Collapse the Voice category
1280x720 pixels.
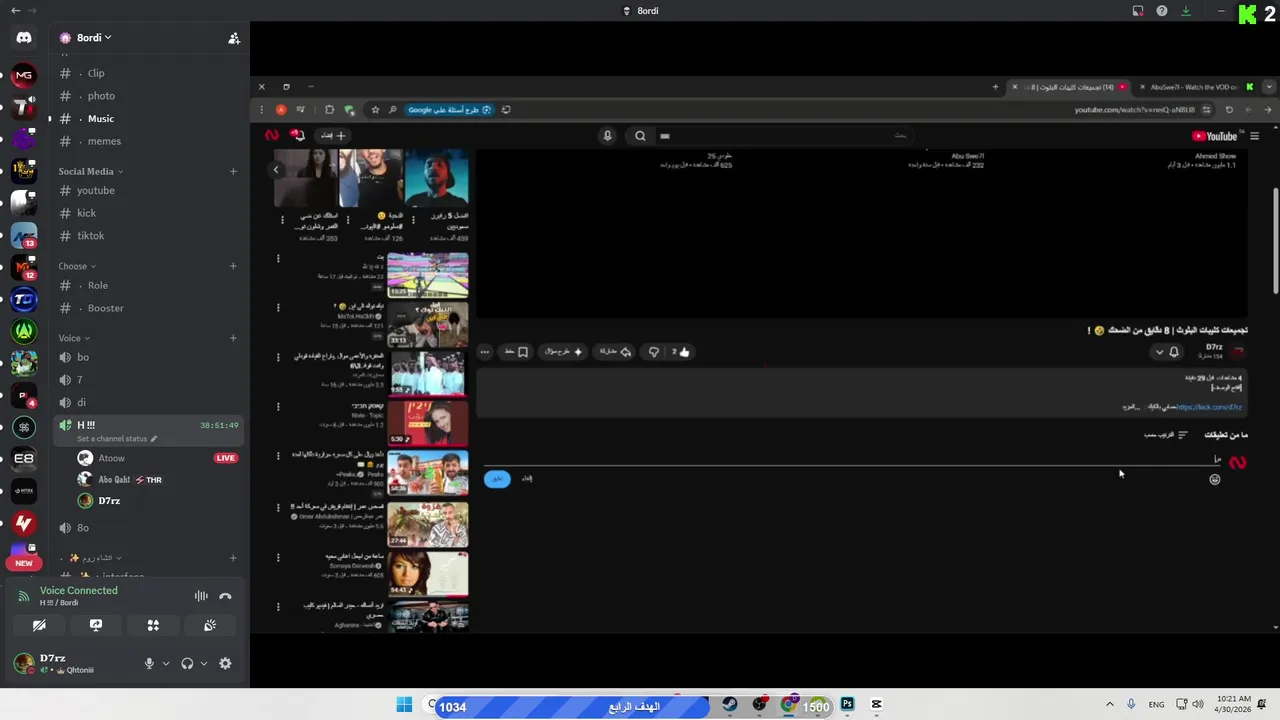coord(74,338)
